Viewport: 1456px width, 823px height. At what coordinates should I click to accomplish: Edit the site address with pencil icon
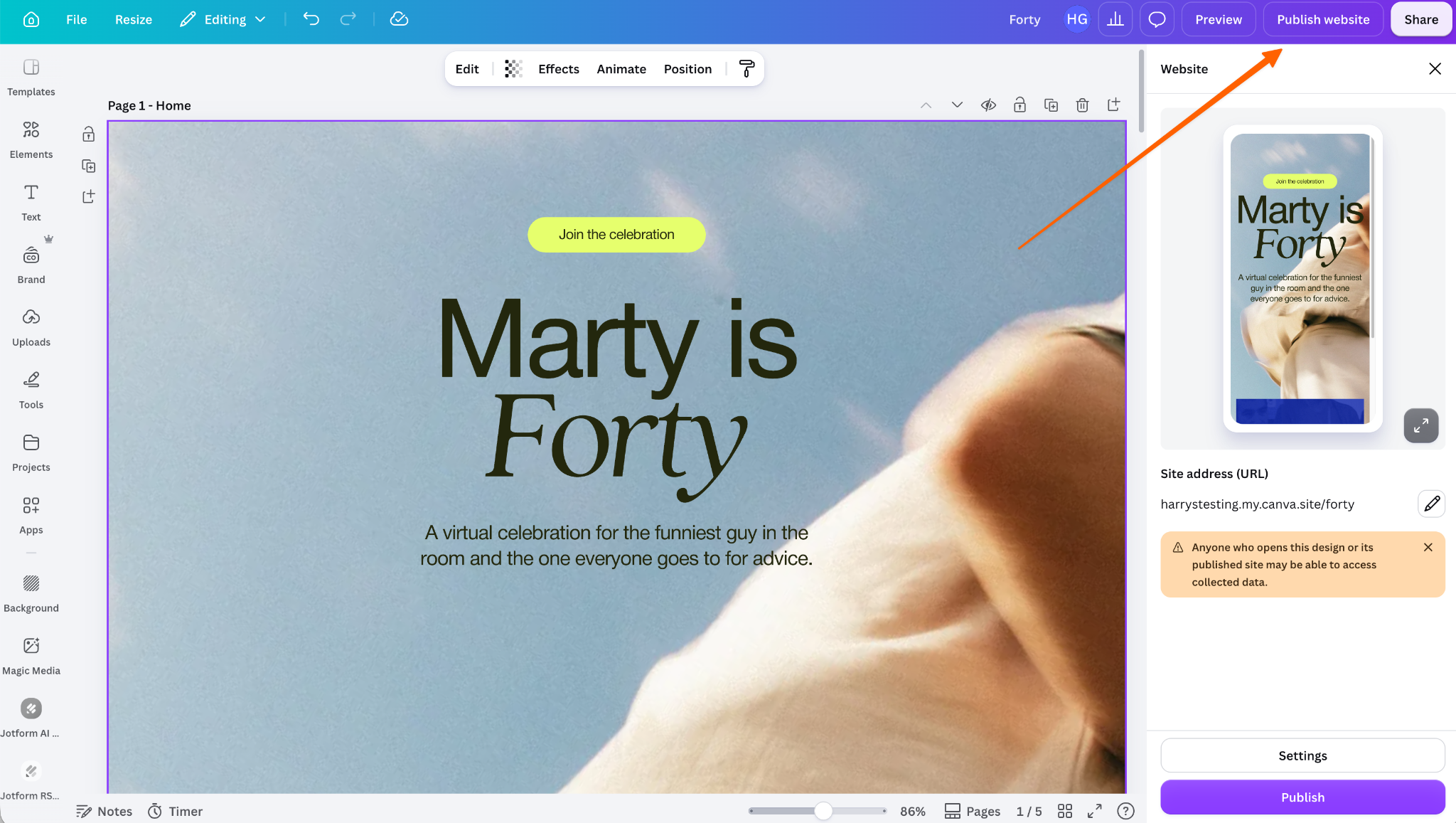pyautogui.click(x=1432, y=504)
